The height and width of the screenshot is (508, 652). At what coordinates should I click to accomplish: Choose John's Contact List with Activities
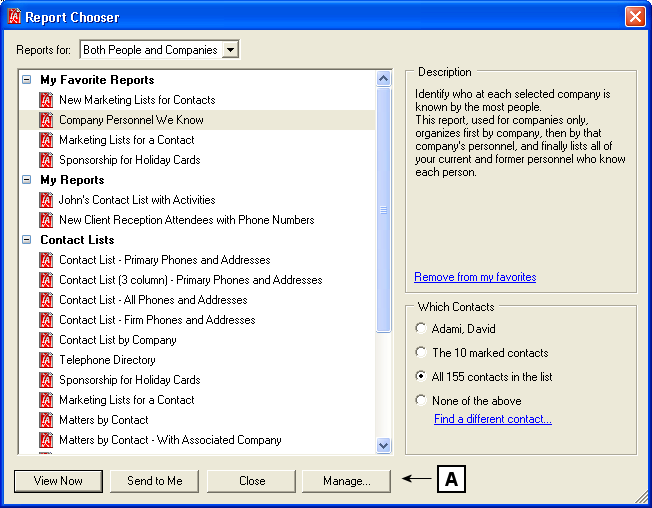137,200
